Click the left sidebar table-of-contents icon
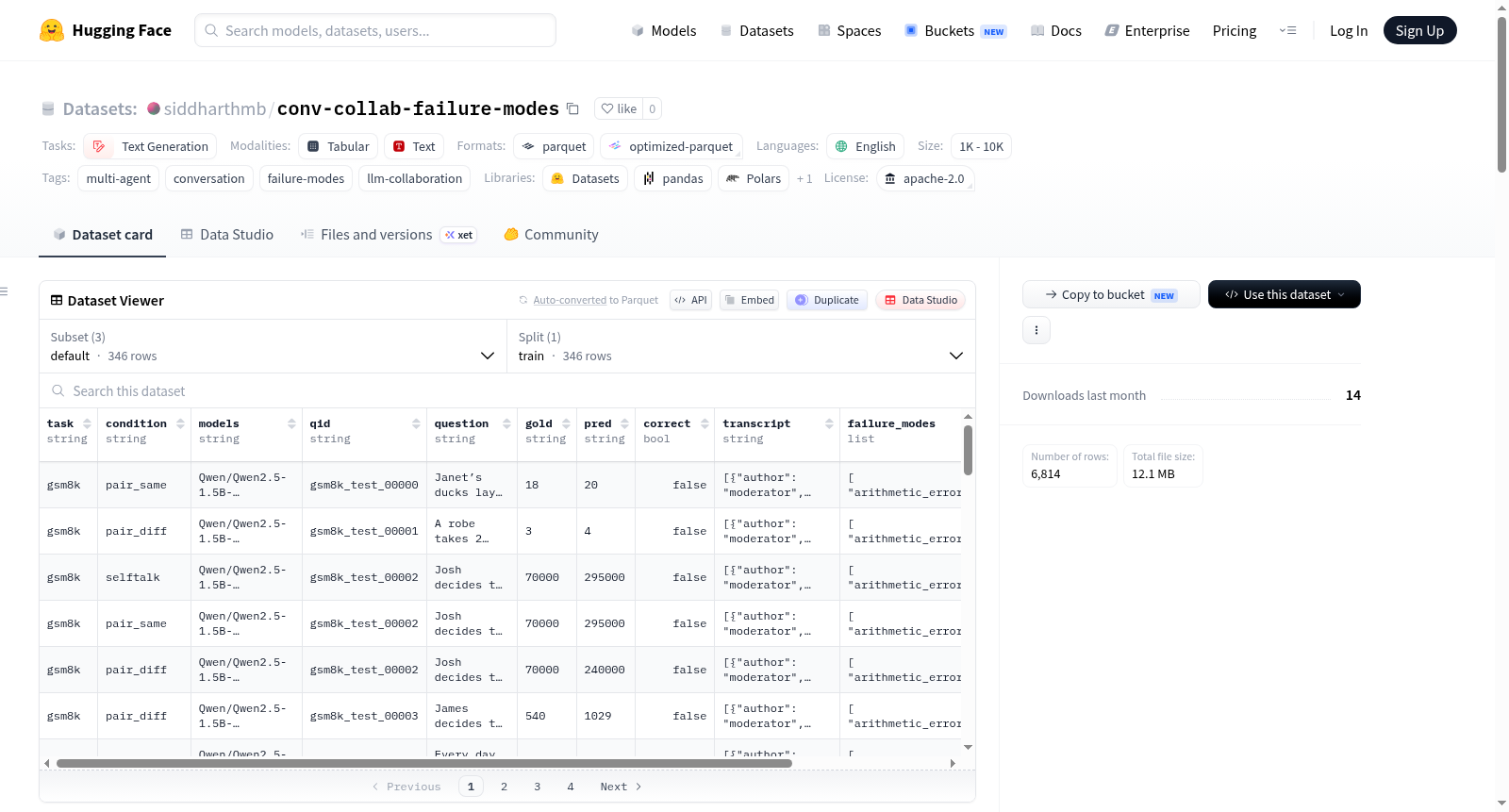This screenshot has height=812, width=1509. click(x=4, y=291)
